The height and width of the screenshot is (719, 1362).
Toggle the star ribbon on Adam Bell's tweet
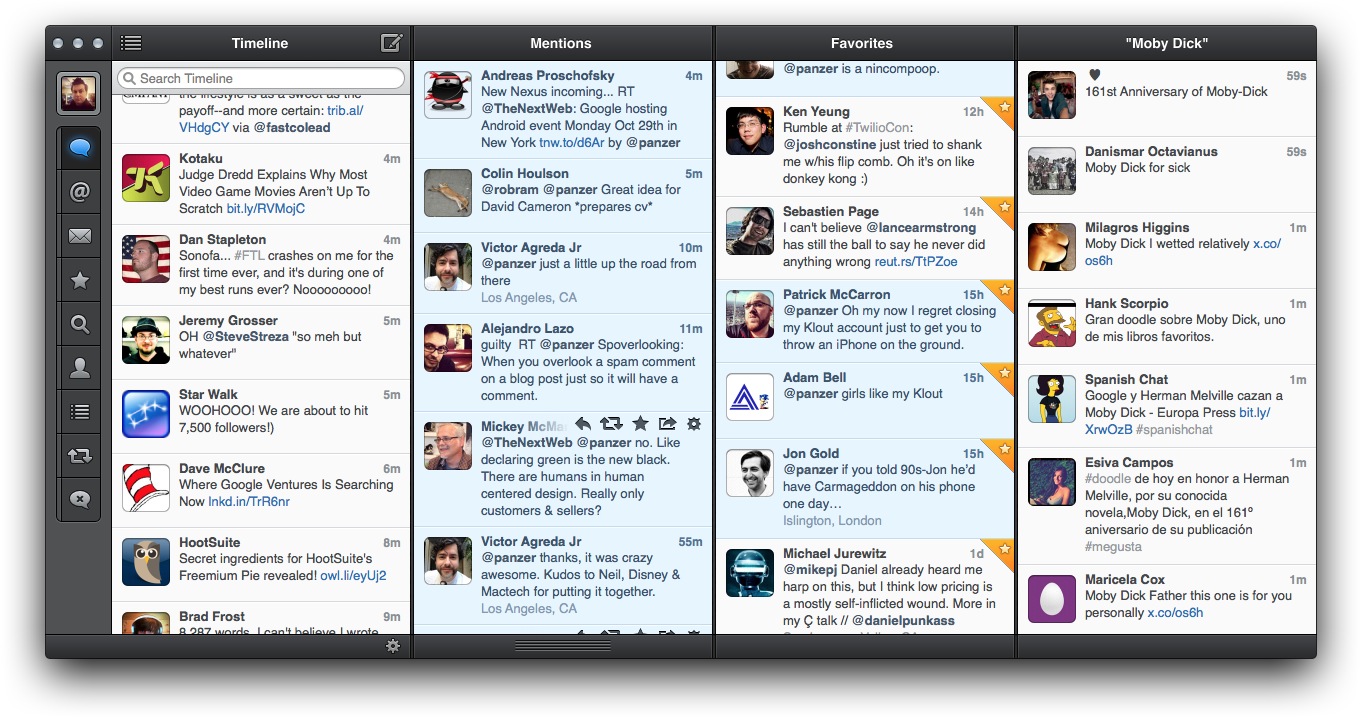pyautogui.click(x=1003, y=373)
